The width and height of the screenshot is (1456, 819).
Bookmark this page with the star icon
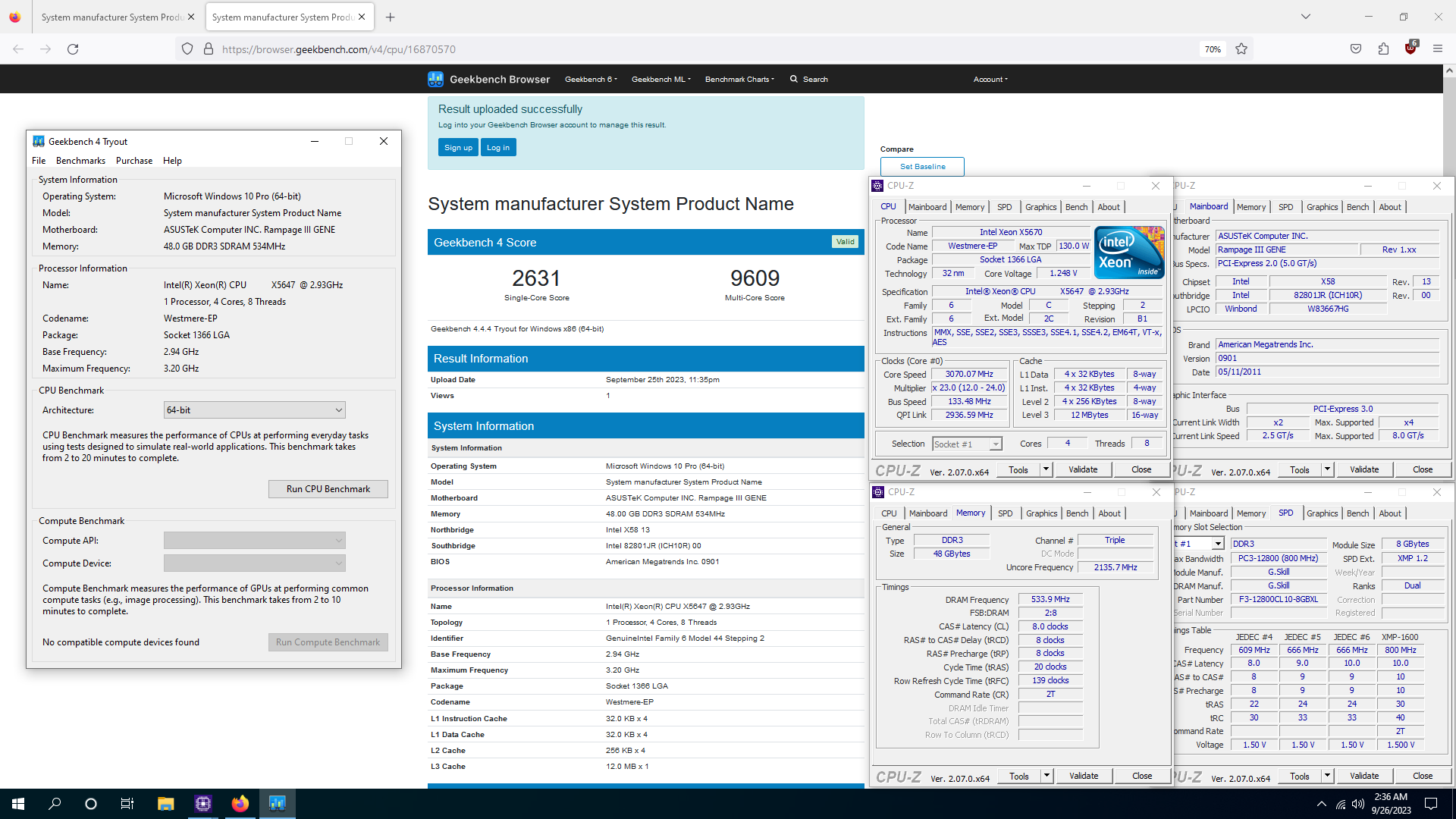point(1241,49)
